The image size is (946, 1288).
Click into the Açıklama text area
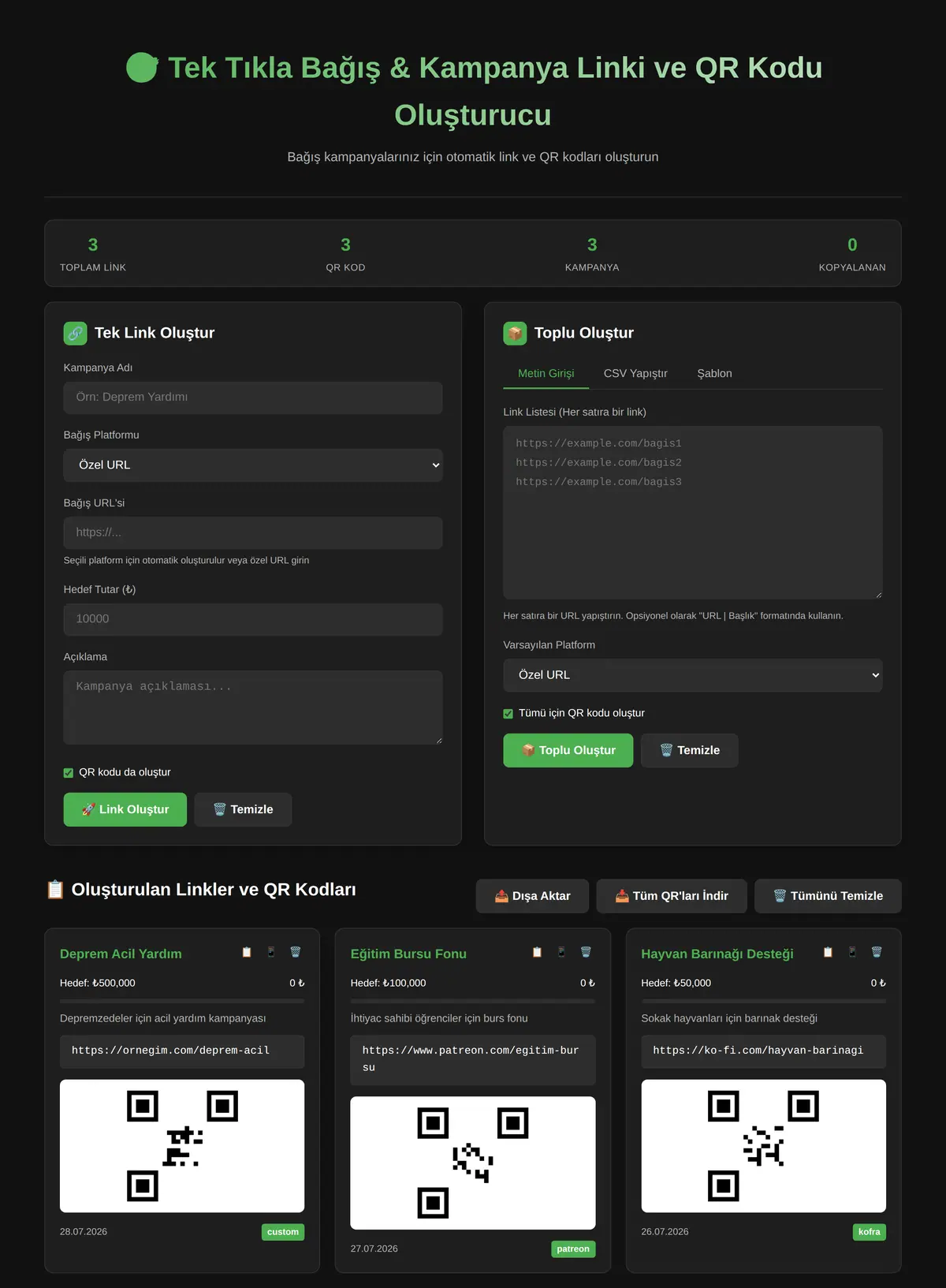253,707
